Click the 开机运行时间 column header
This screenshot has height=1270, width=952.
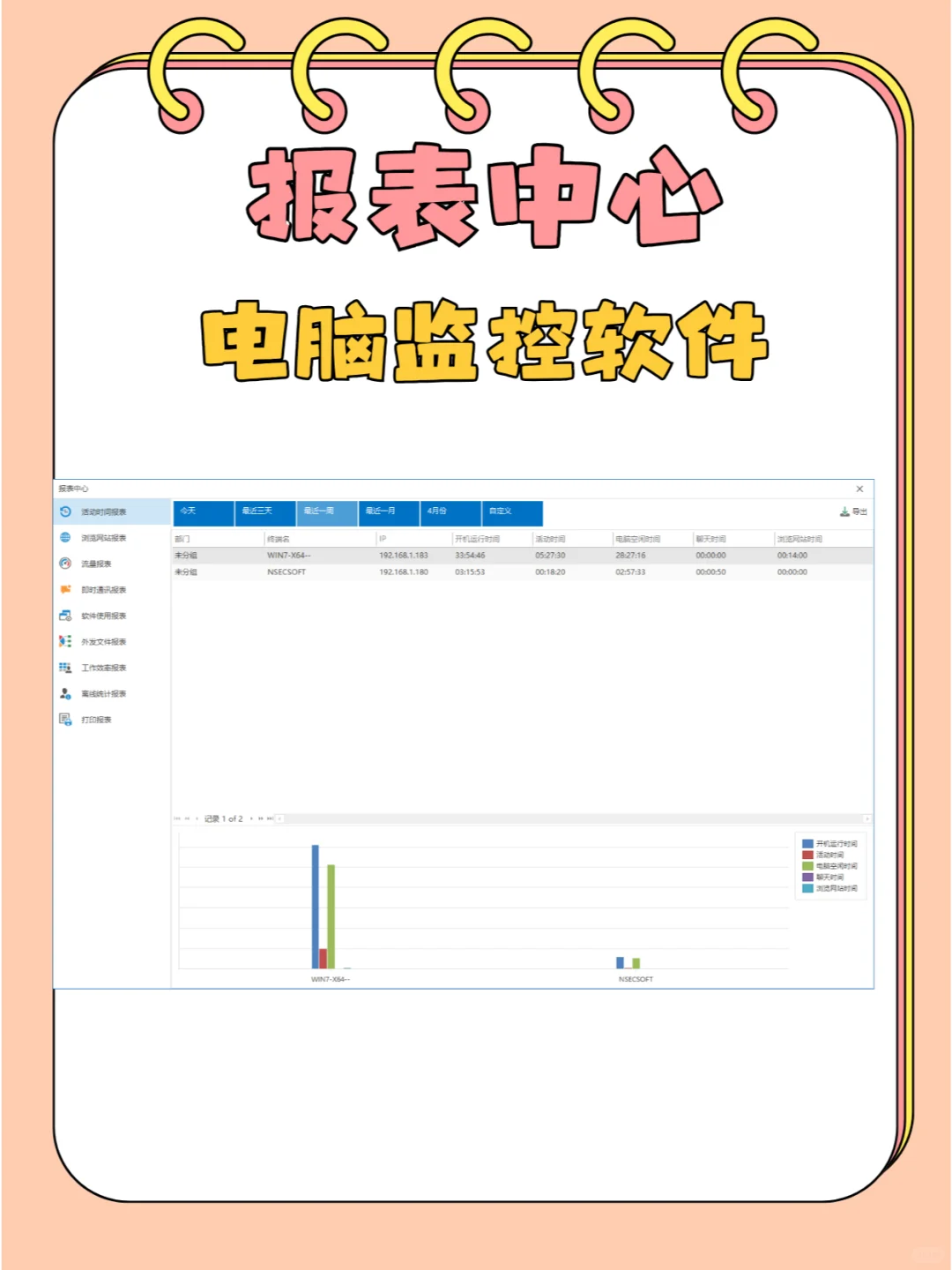pyautogui.click(x=480, y=537)
